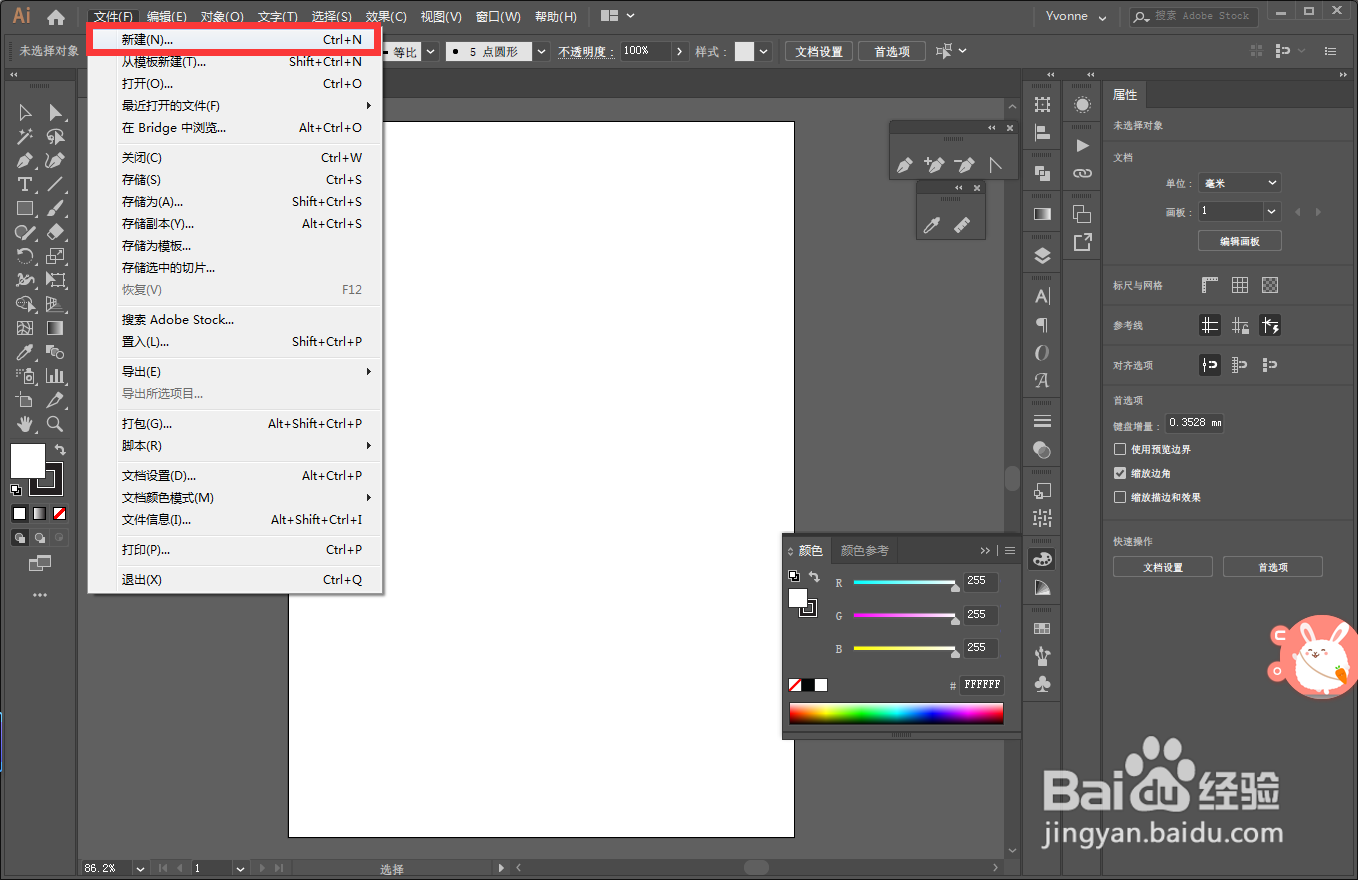Choose the Rectangle tool
The height and width of the screenshot is (880, 1358).
25,208
